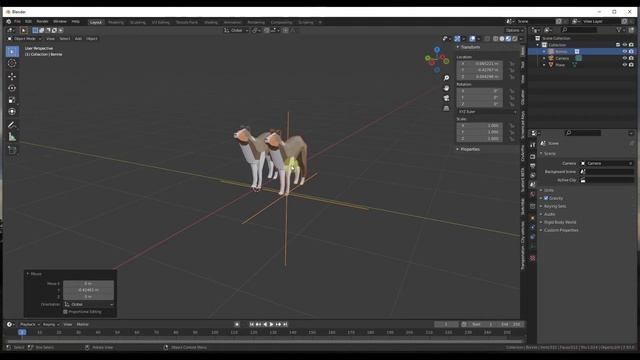The height and width of the screenshot is (360, 640).
Task: Open the Texture properties checker tab icon
Action: [532, 258]
